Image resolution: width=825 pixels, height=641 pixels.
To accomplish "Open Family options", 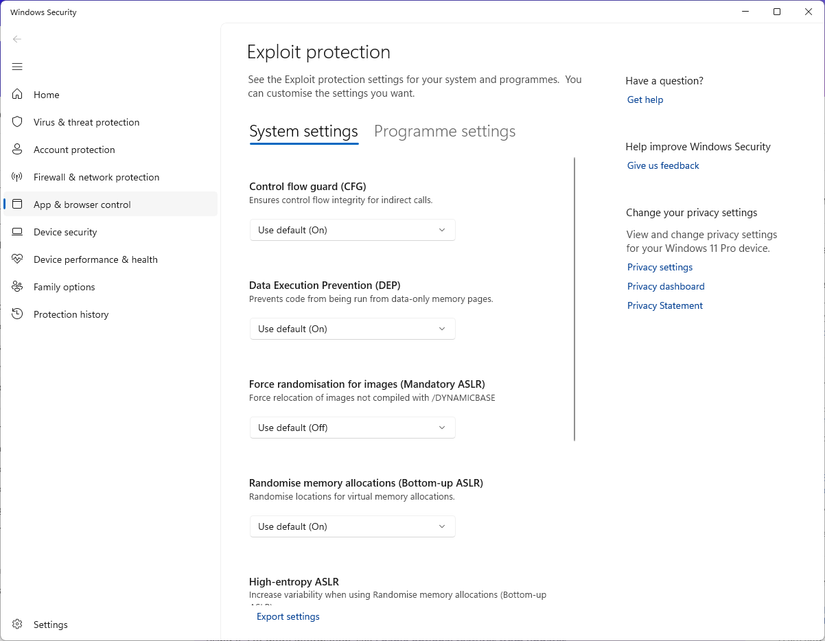I will 70,286.
